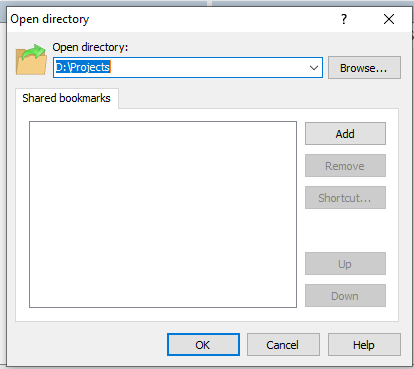Select the Shared bookmarks tab
The image size is (414, 369).
67,98
